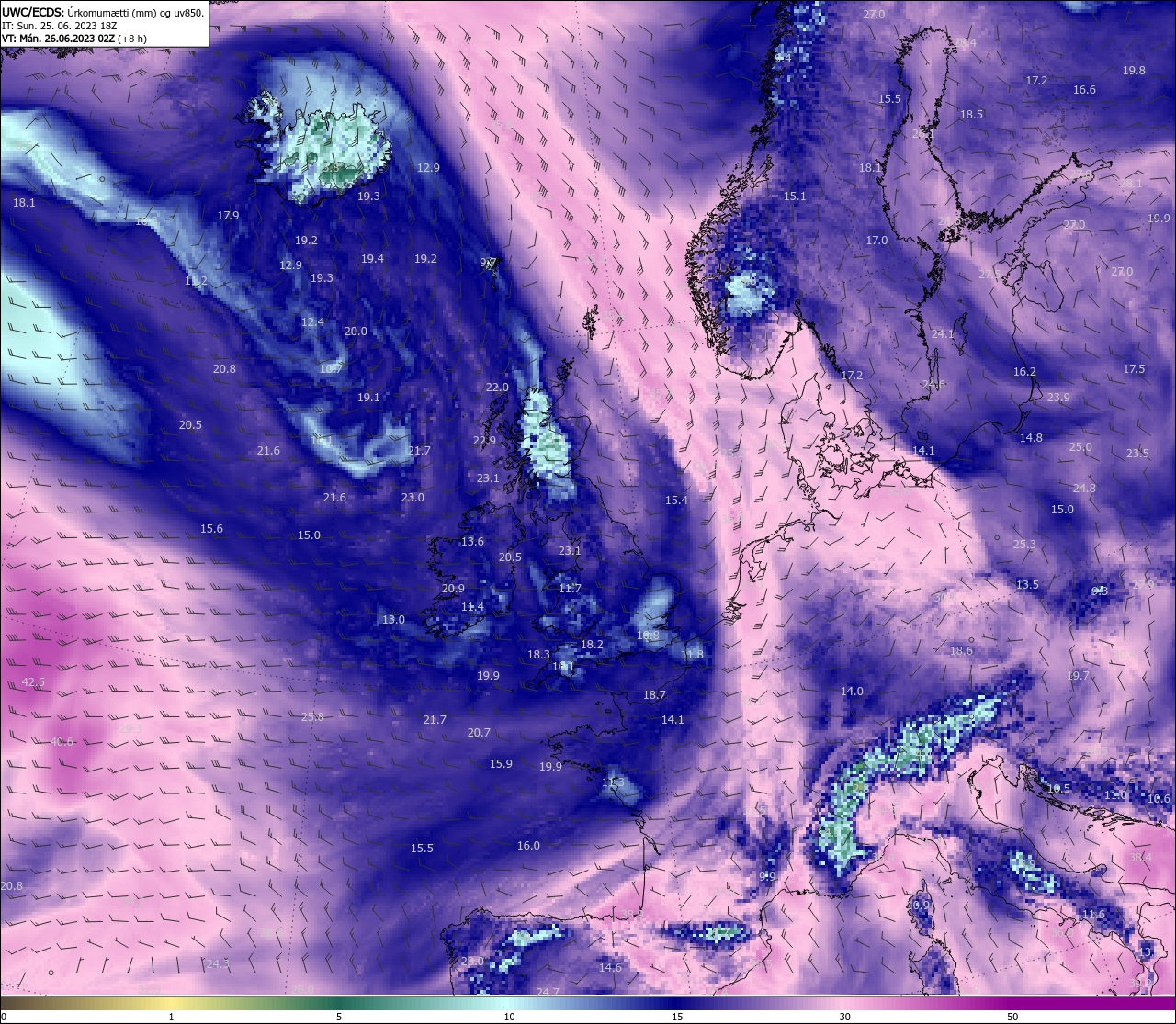Click the 23.9 value on the map
The height and width of the screenshot is (1024, 1176).
click(1058, 398)
